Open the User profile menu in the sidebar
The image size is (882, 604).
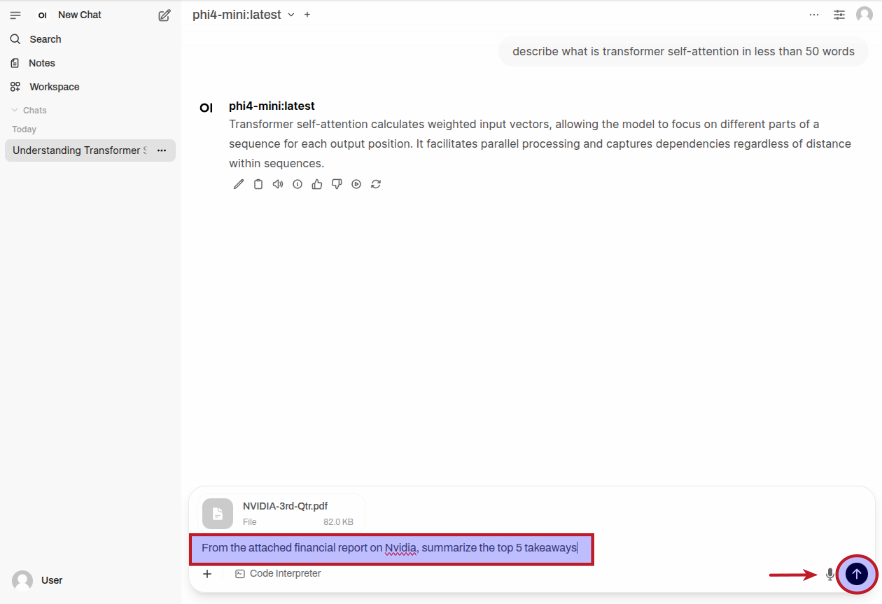[40, 580]
